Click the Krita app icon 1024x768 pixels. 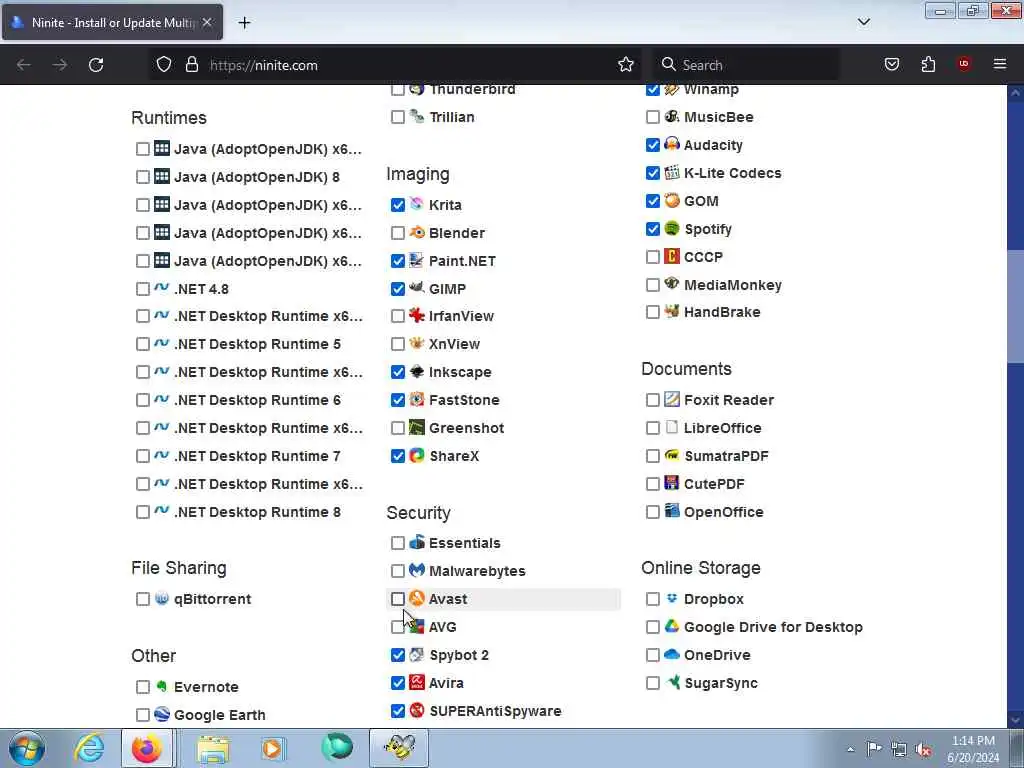[x=417, y=204]
